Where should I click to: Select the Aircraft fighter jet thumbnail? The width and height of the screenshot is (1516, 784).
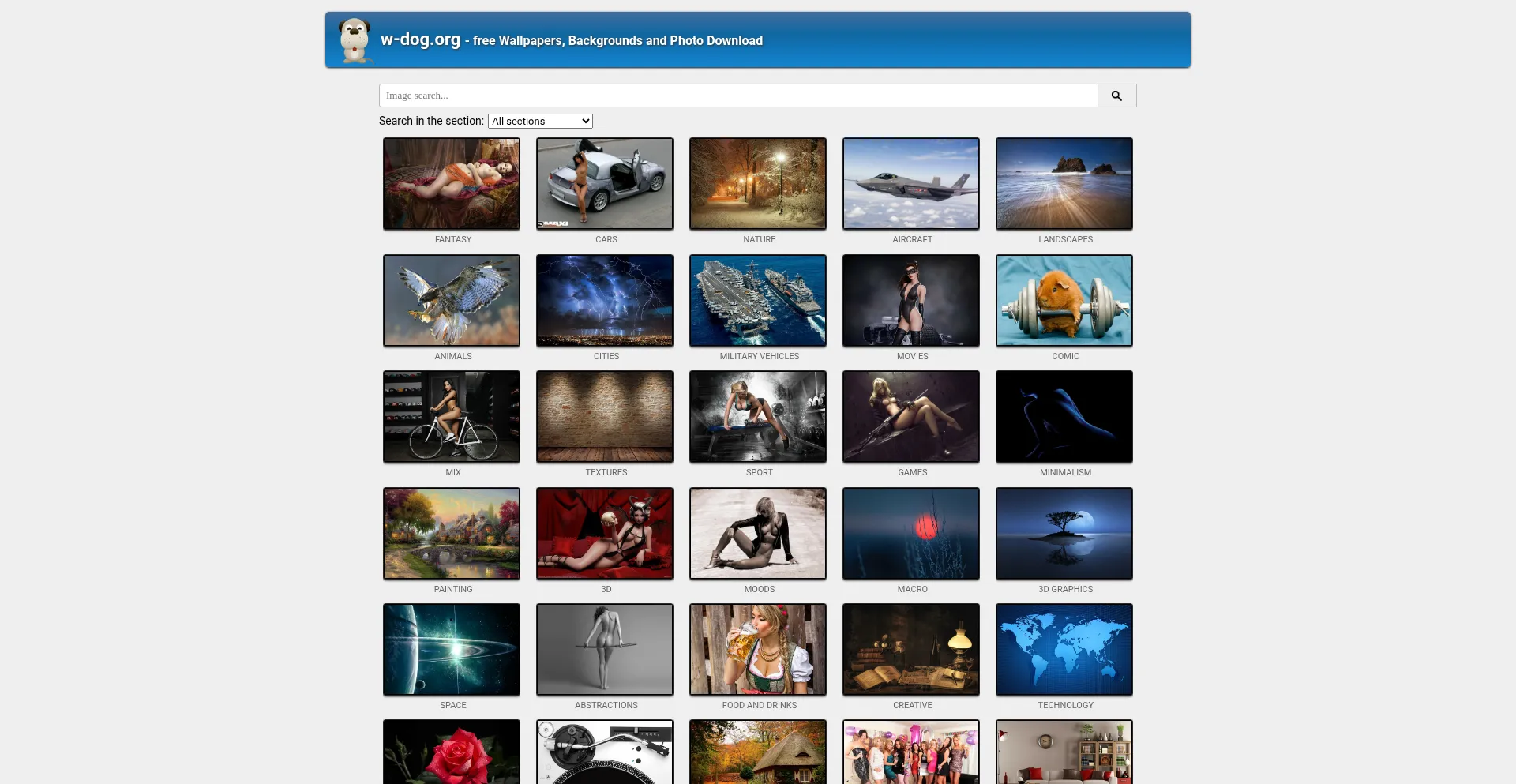click(x=910, y=184)
